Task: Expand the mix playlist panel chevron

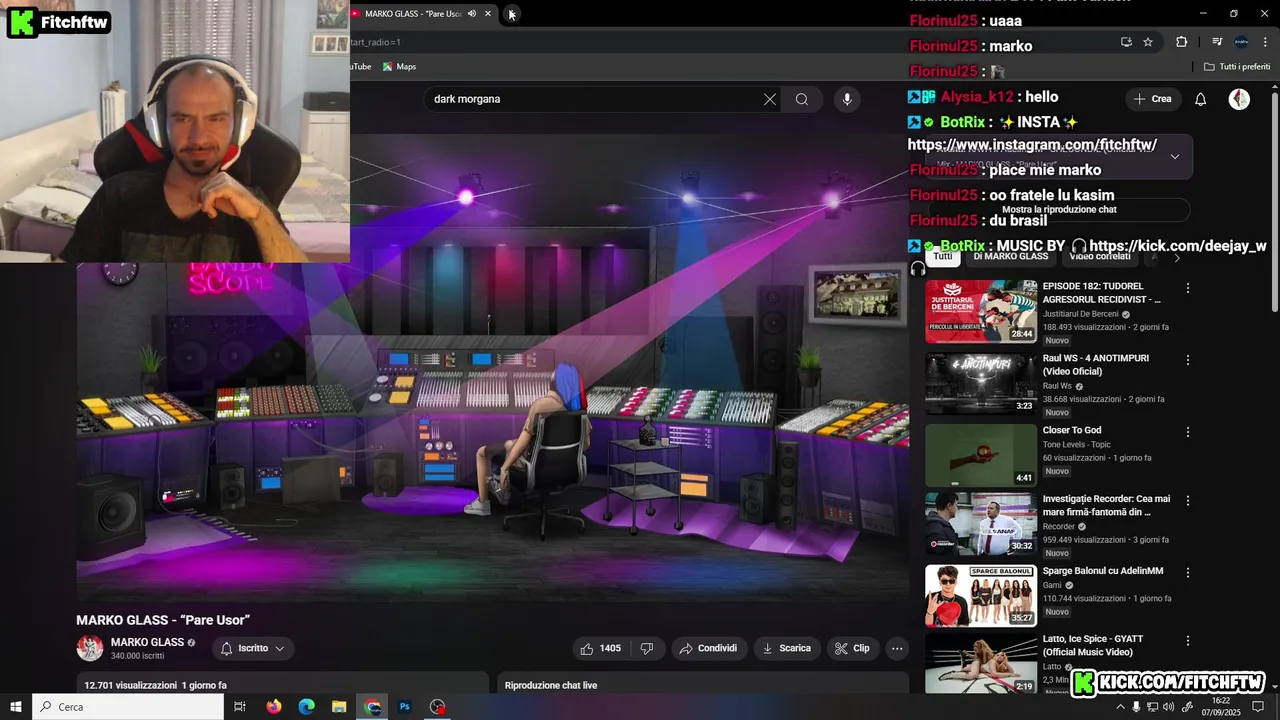Action: [1175, 156]
